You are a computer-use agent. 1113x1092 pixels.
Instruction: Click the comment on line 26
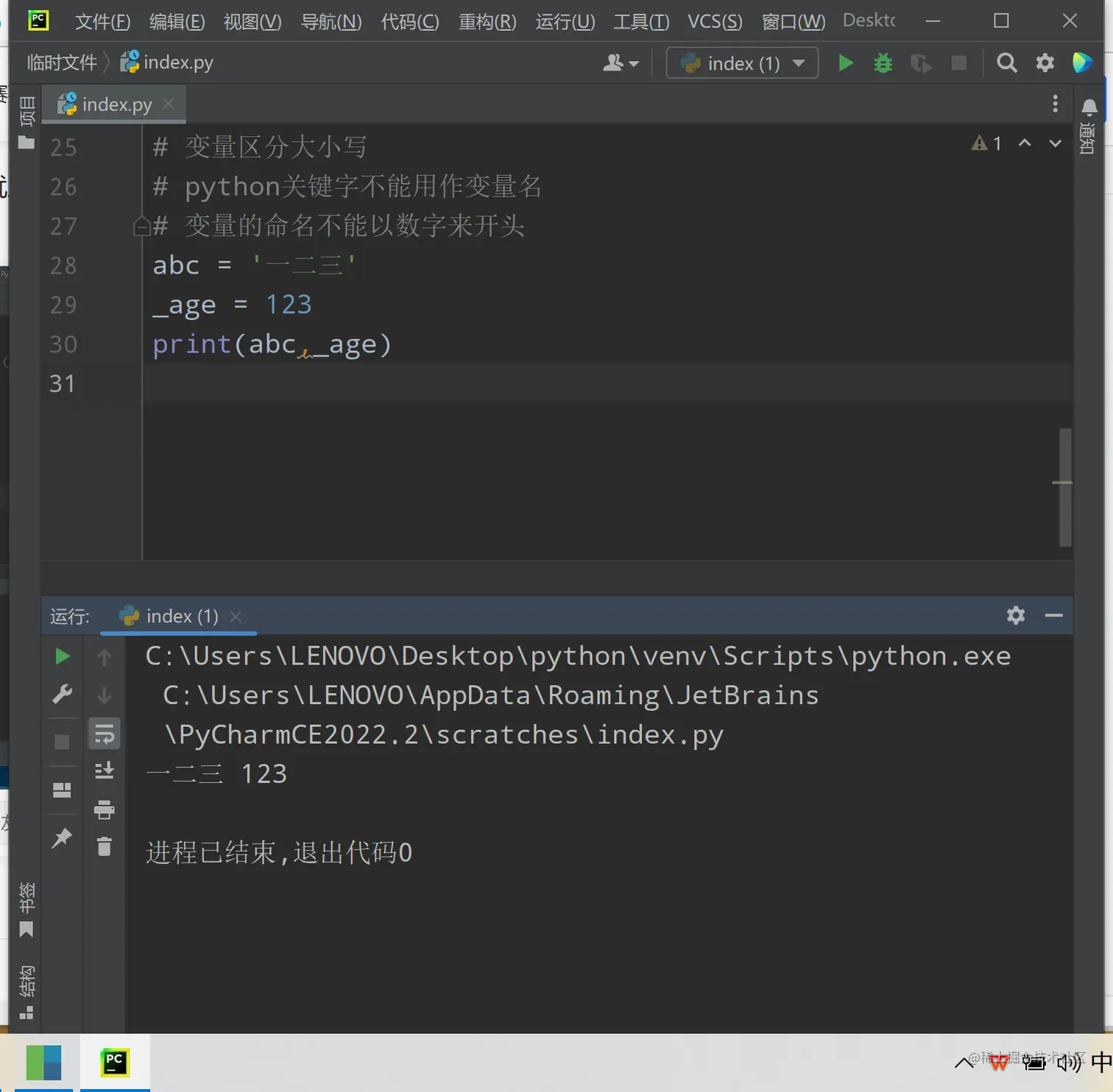pos(347,186)
